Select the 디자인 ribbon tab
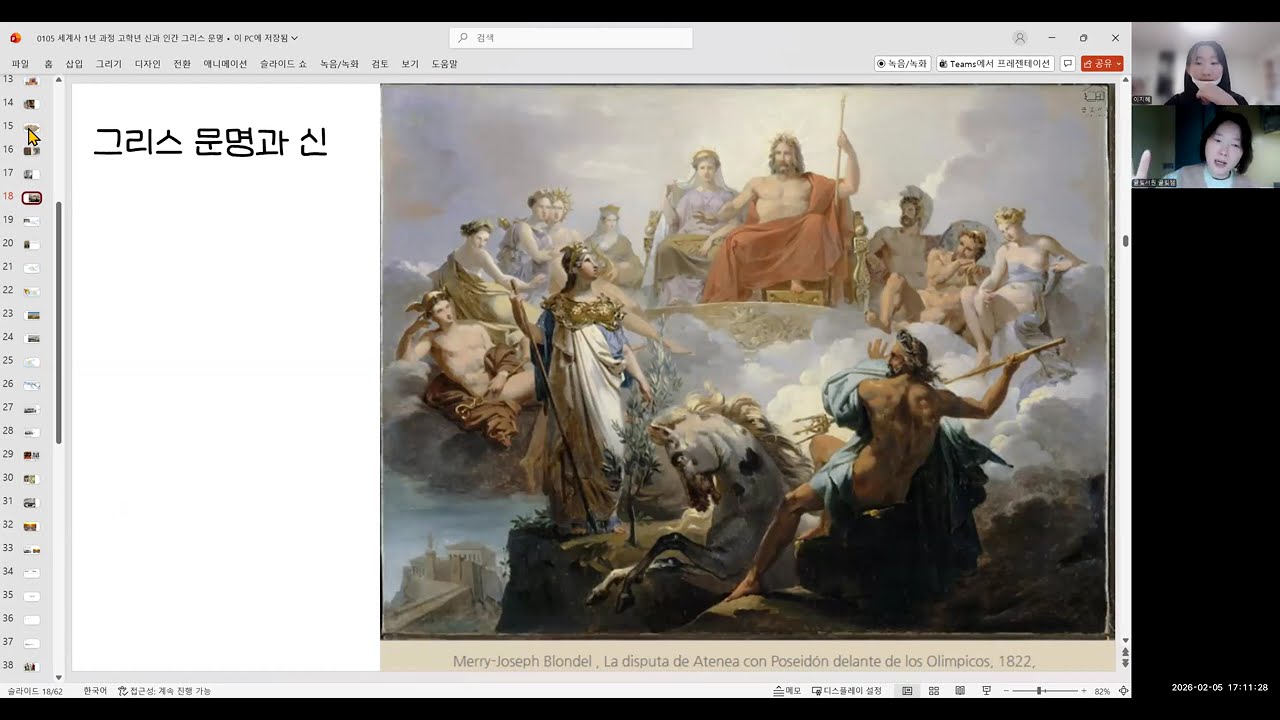The height and width of the screenshot is (720, 1280). coord(148,64)
